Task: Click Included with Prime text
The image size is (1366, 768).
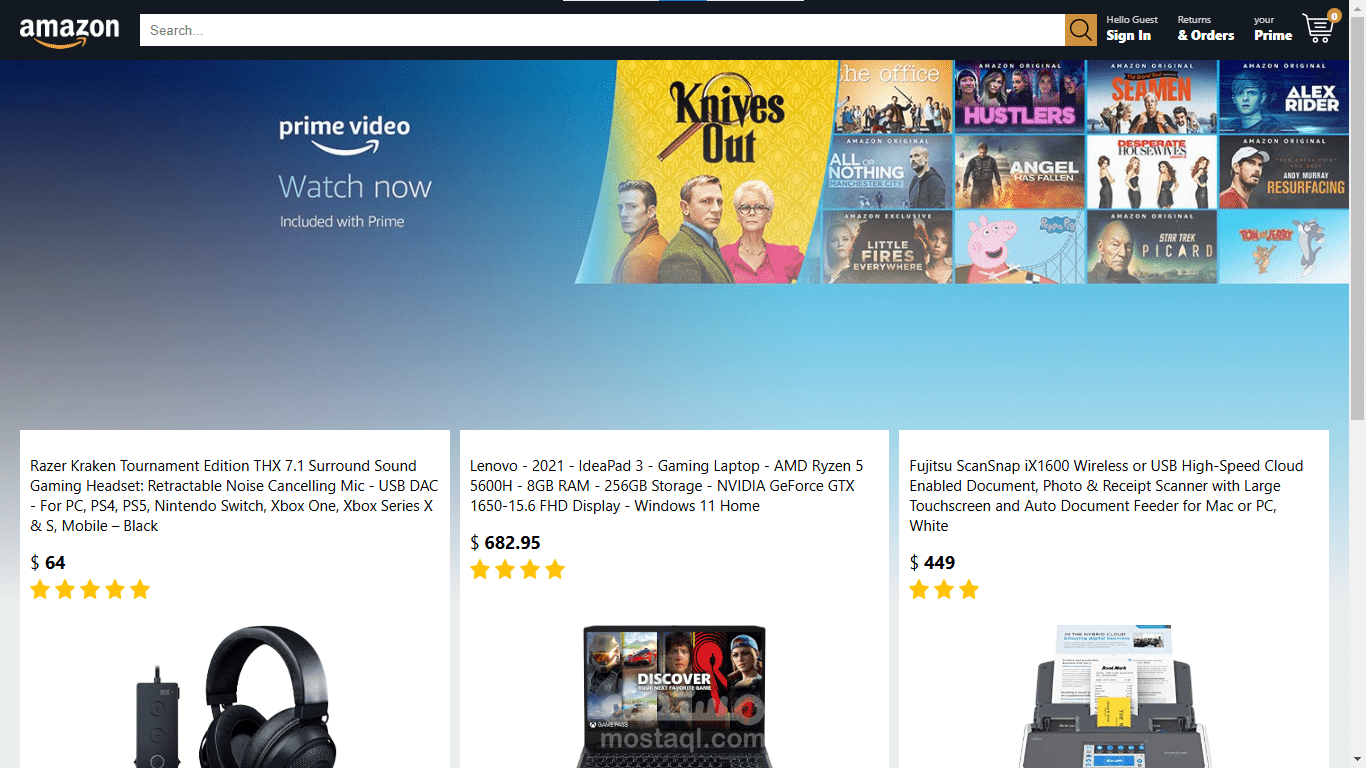Action: pos(342,222)
